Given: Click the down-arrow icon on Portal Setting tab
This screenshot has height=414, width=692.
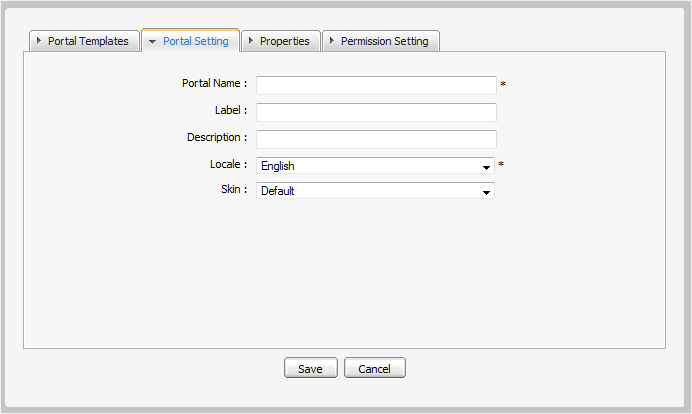Looking at the screenshot, I should coord(152,41).
